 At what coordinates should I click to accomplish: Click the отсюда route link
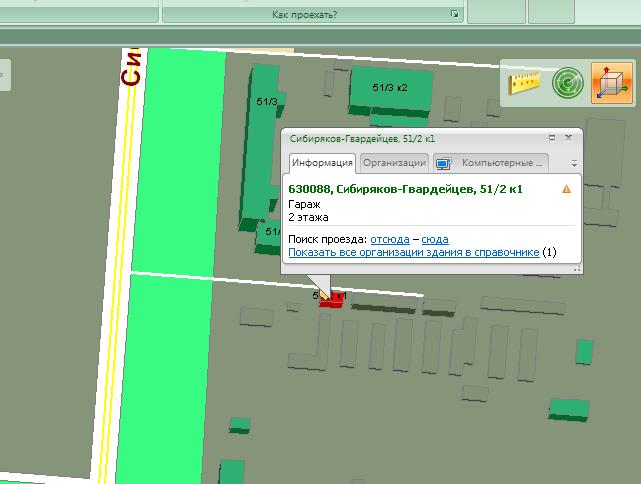pyautogui.click(x=390, y=239)
